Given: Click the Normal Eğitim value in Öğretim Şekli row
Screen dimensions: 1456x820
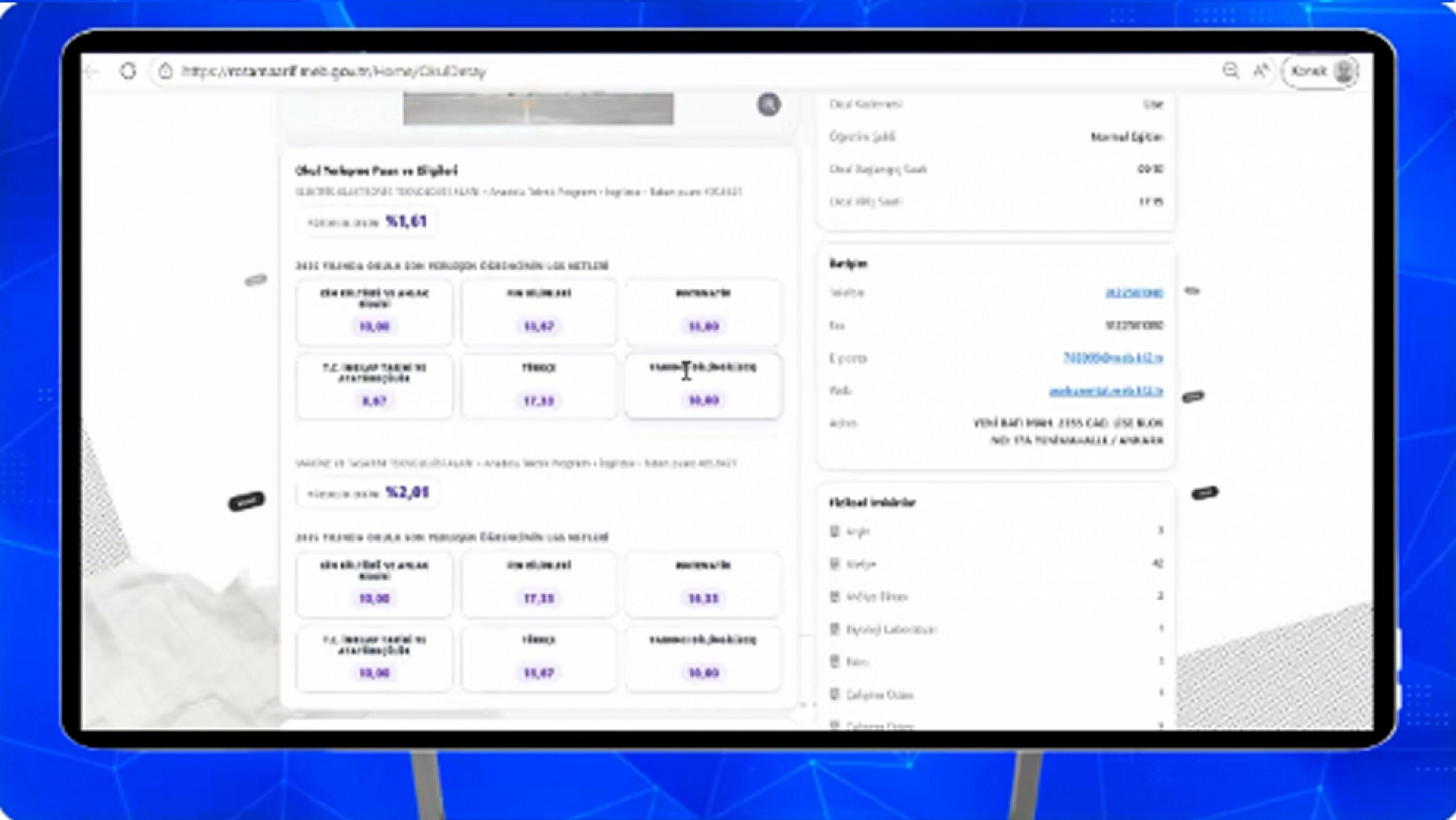Looking at the screenshot, I should 1127,137.
